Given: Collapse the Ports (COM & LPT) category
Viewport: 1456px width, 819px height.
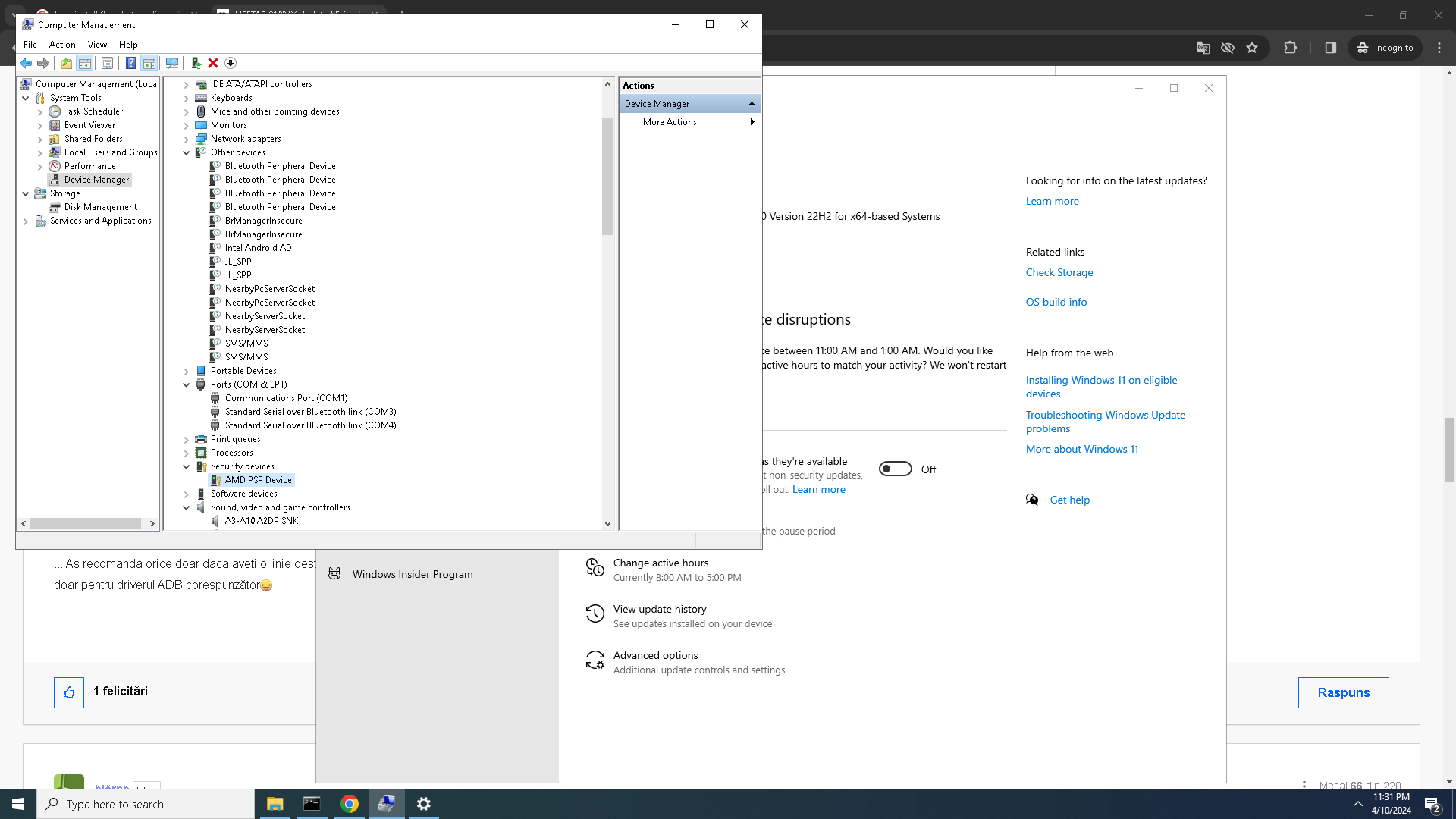Looking at the screenshot, I should tap(187, 384).
